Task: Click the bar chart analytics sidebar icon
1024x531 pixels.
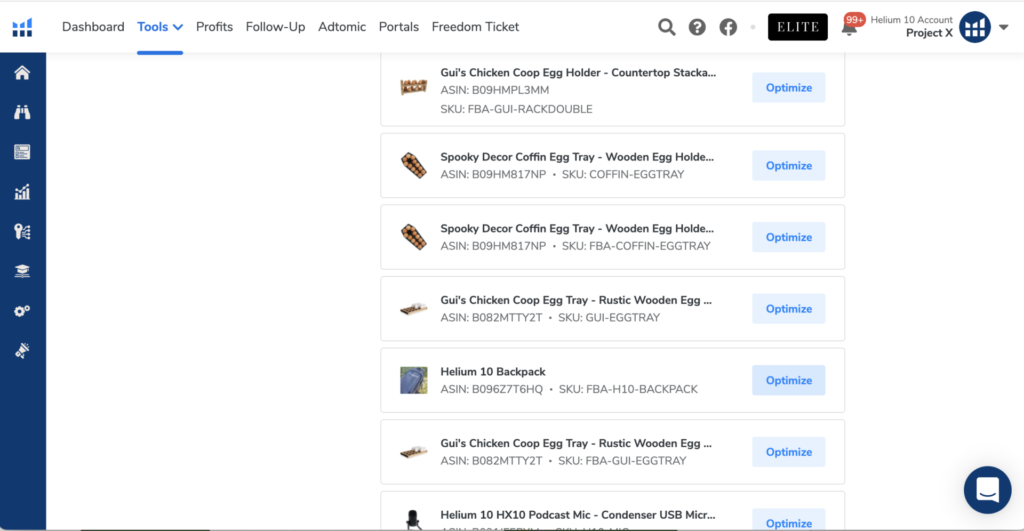Action: coord(22,192)
